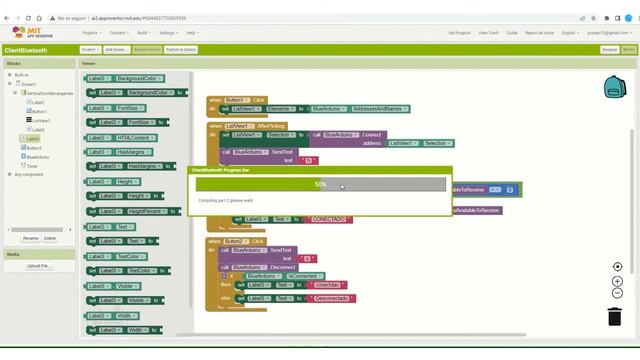Click the browser address bar URL
This screenshot has height=360, width=640.
pyautogui.click(x=139, y=18)
